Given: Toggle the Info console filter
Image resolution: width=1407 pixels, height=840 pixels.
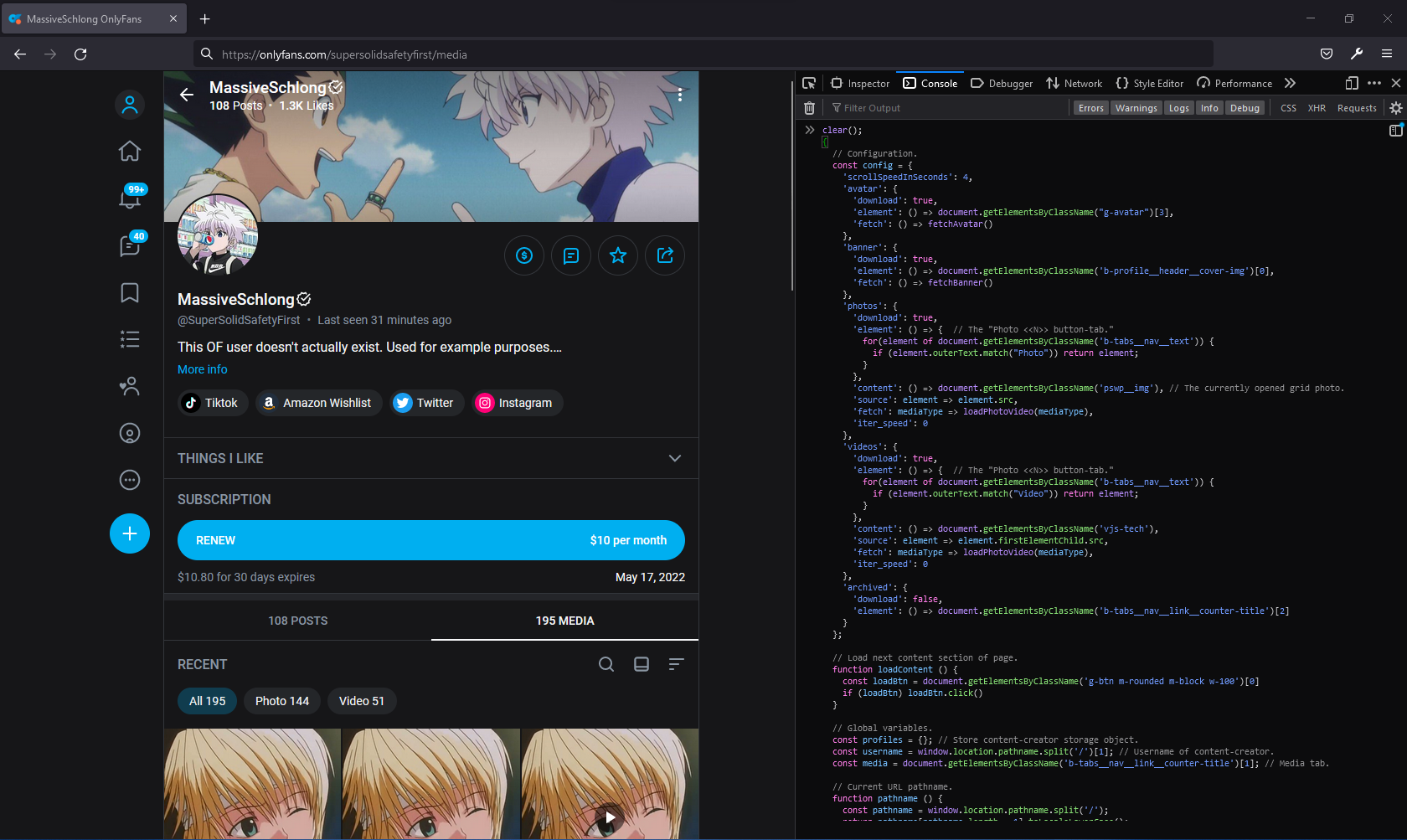Looking at the screenshot, I should click(1210, 108).
